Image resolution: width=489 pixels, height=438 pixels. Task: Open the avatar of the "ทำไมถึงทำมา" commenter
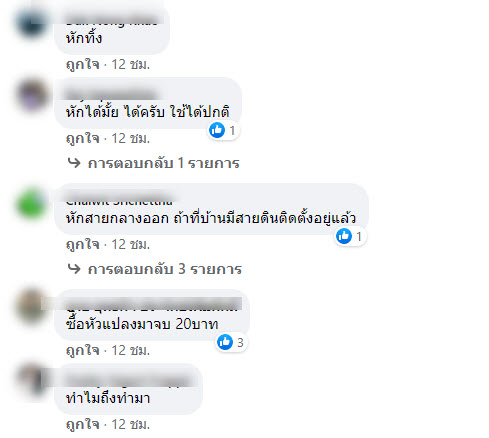point(31,379)
